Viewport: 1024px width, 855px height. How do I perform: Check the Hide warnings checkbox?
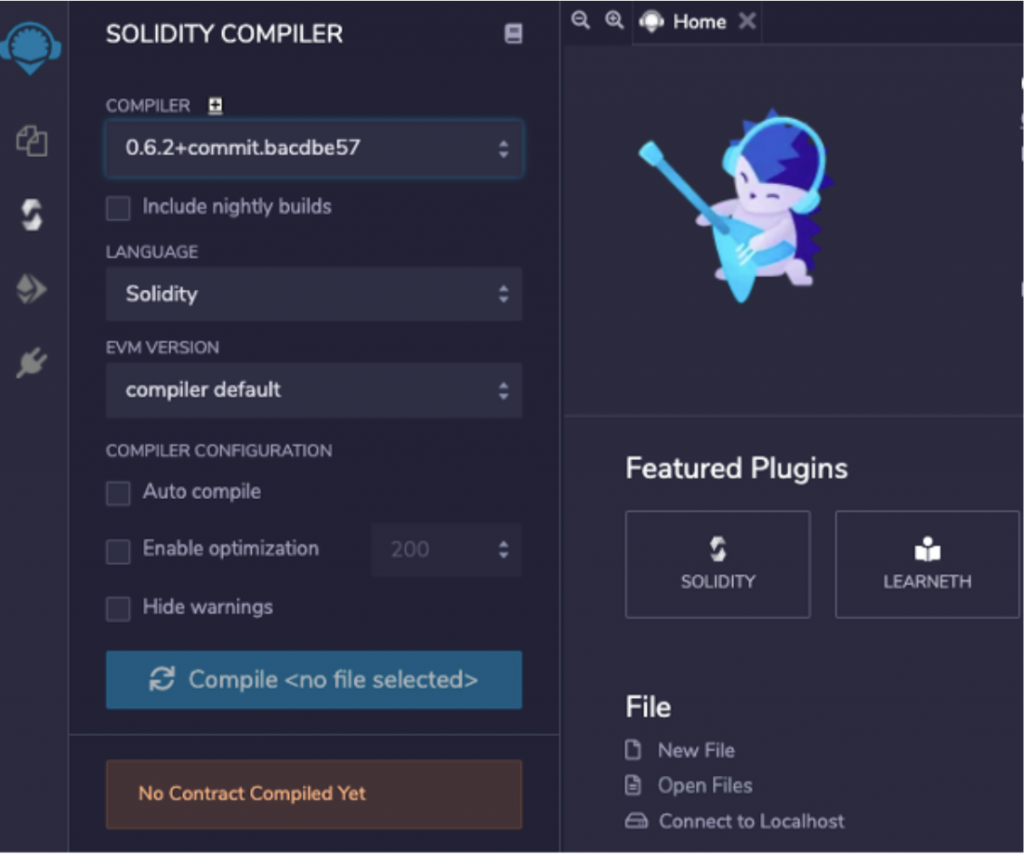tap(118, 609)
